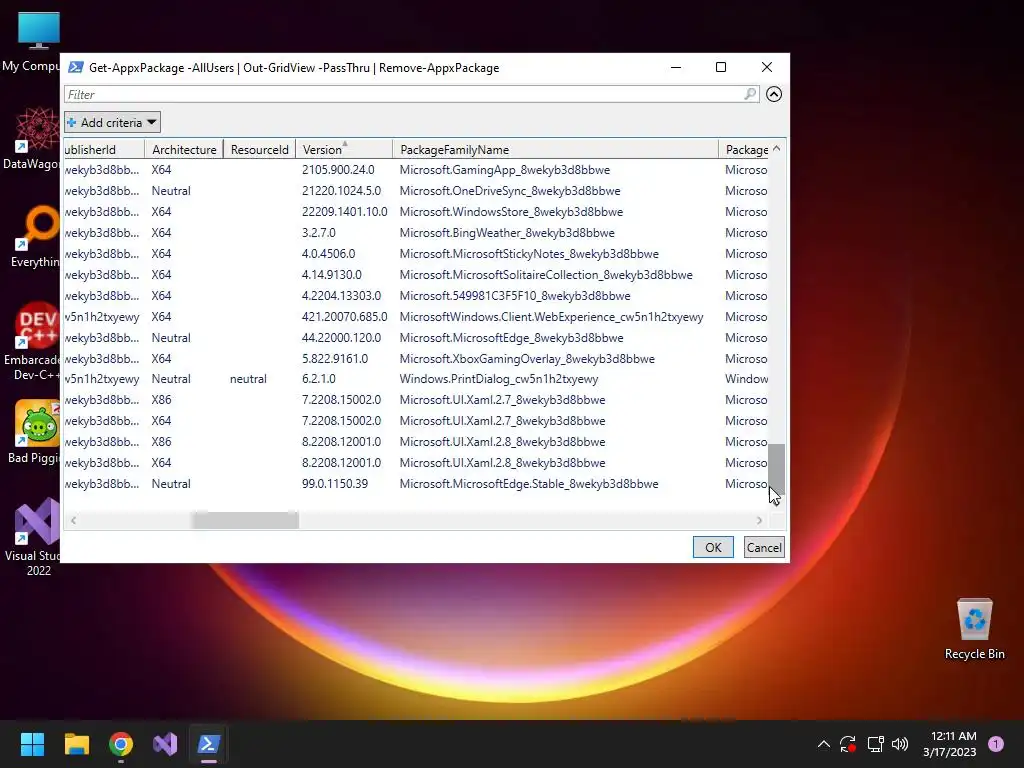
Task: Click version cell 22209.1401.10.0
Action: 344,212
